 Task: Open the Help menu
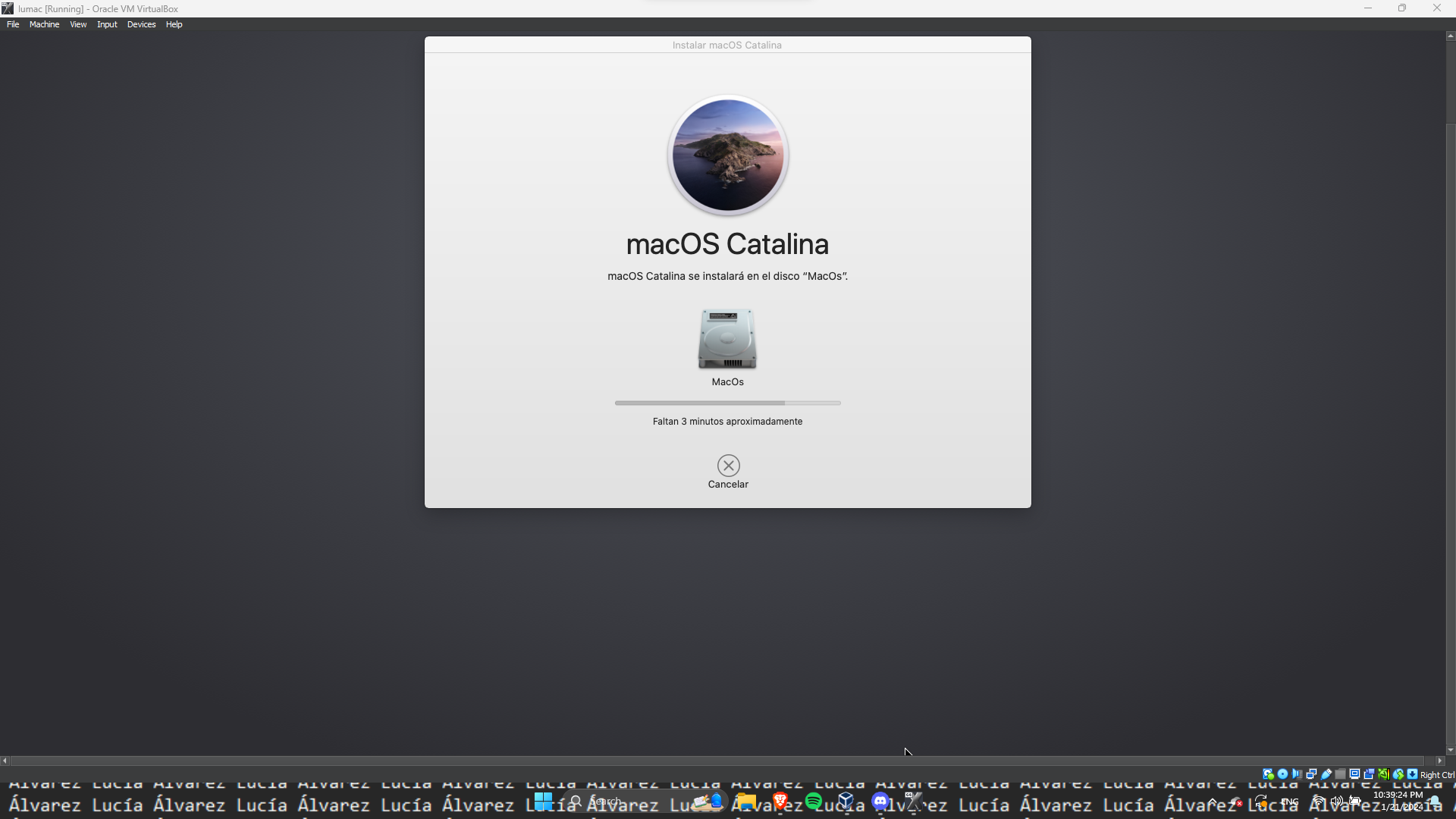pos(174,24)
